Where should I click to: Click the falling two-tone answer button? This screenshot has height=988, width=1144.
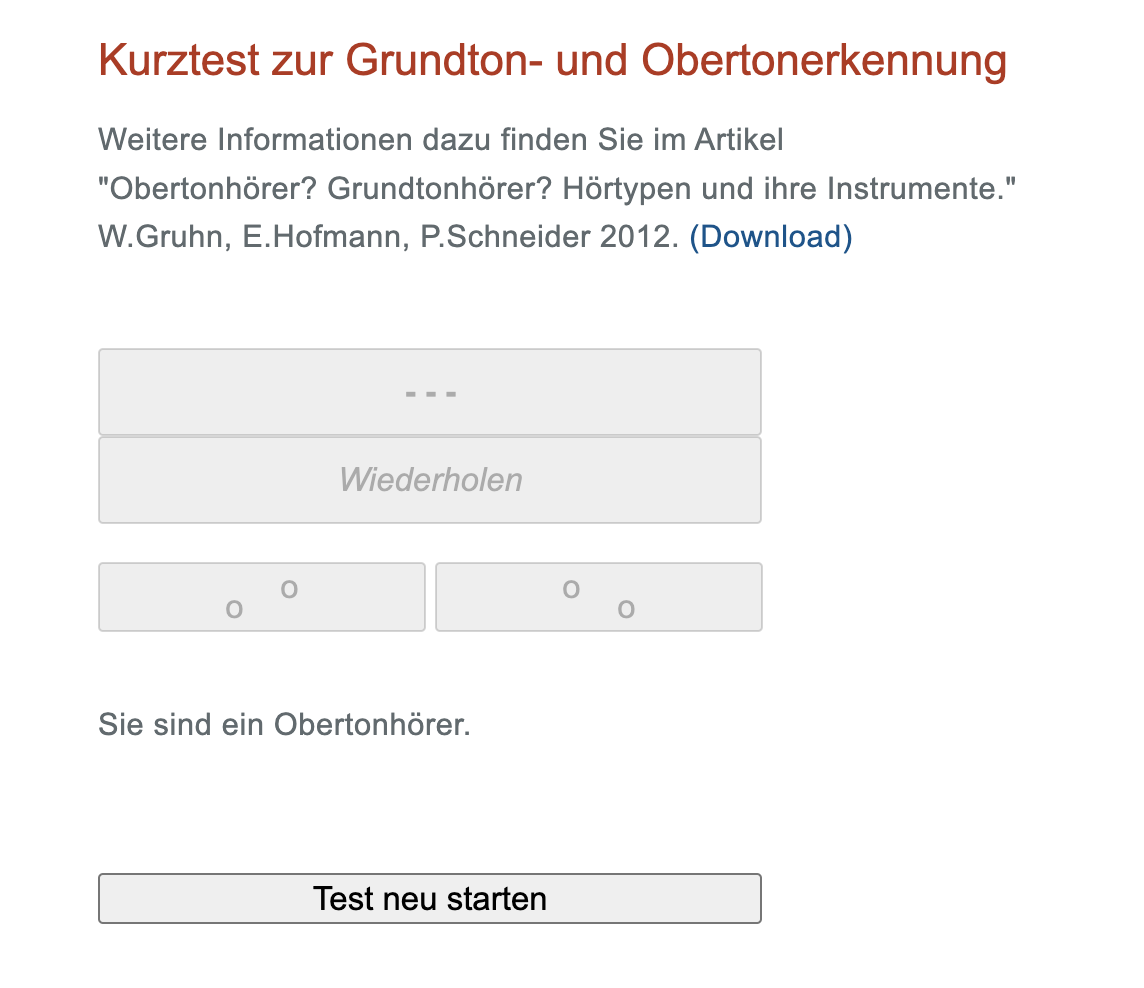point(598,597)
